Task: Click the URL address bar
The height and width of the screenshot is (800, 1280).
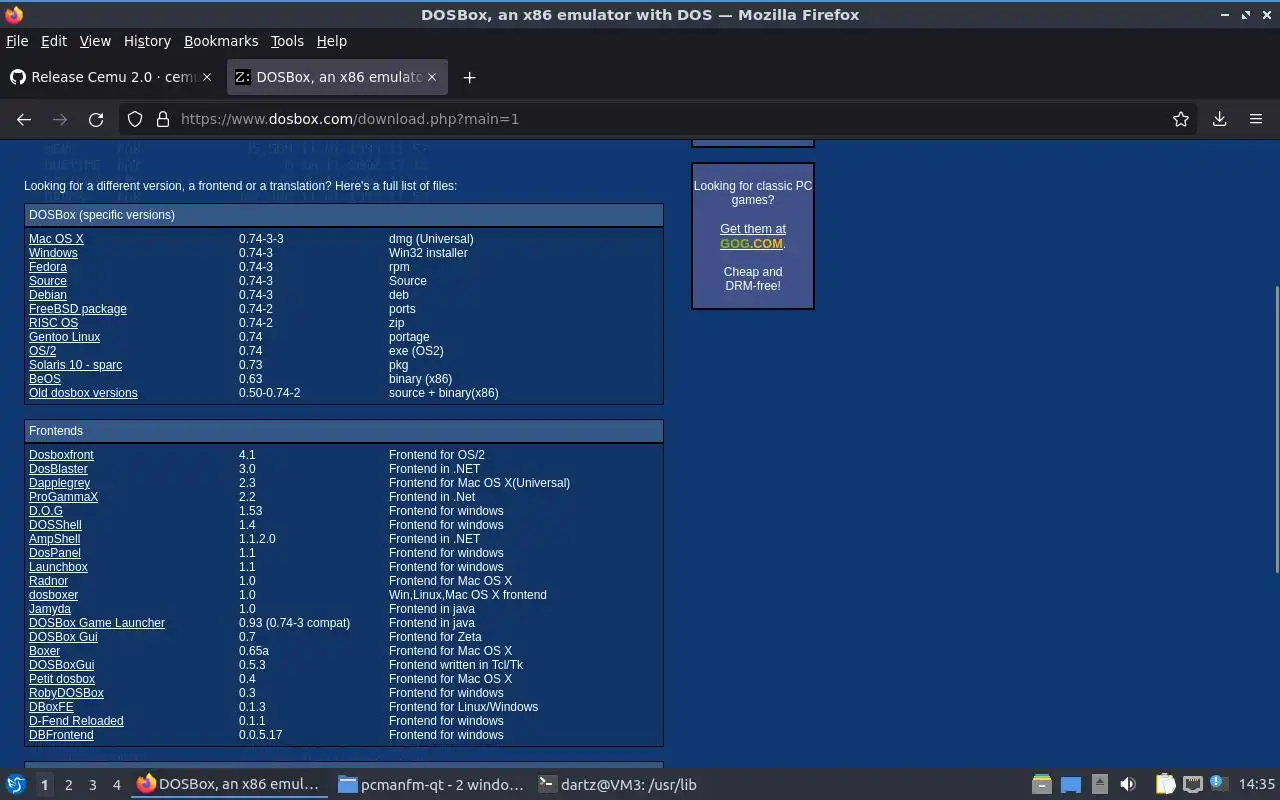Action: 660,119
